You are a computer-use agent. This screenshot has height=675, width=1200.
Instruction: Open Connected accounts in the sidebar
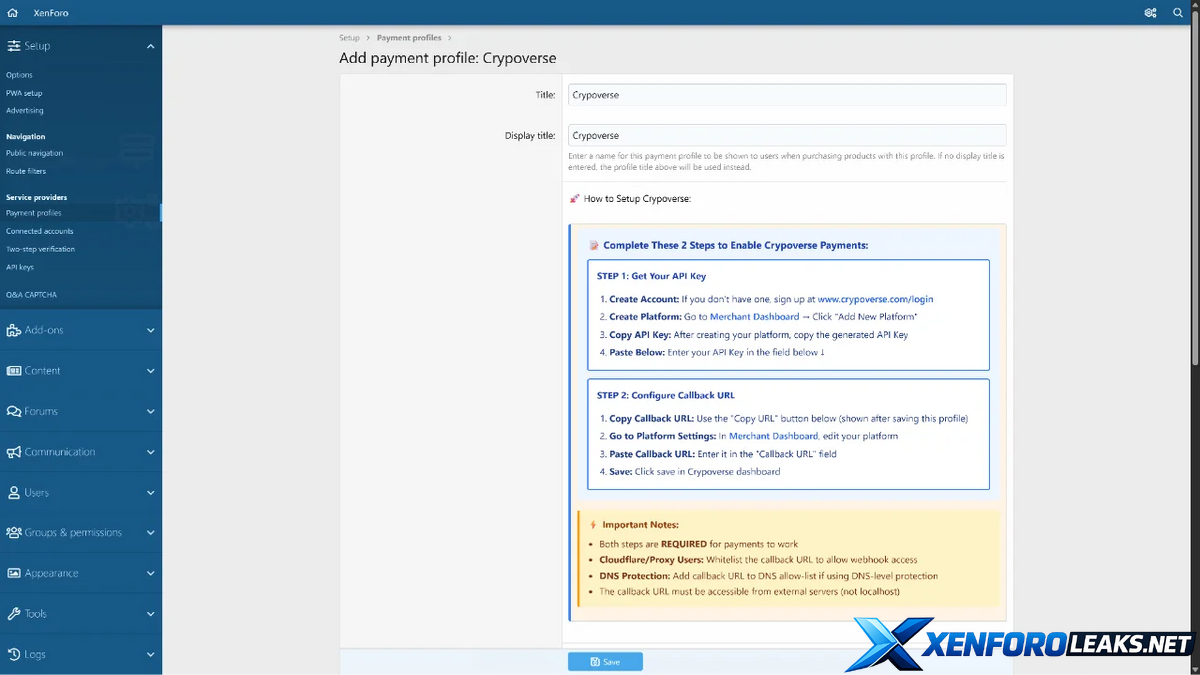point(40,231)
